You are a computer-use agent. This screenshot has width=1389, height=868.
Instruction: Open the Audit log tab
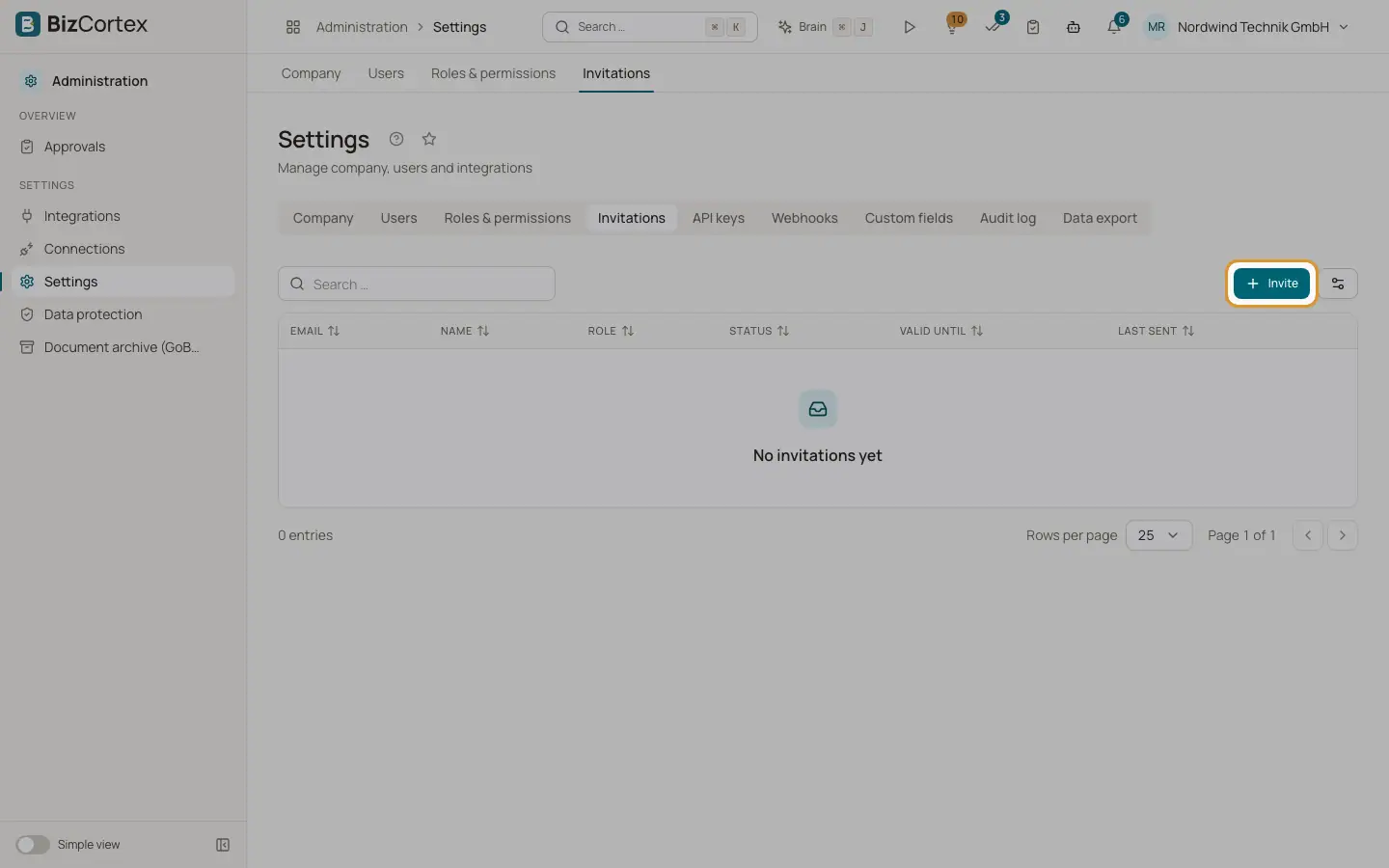point(1008,218)
